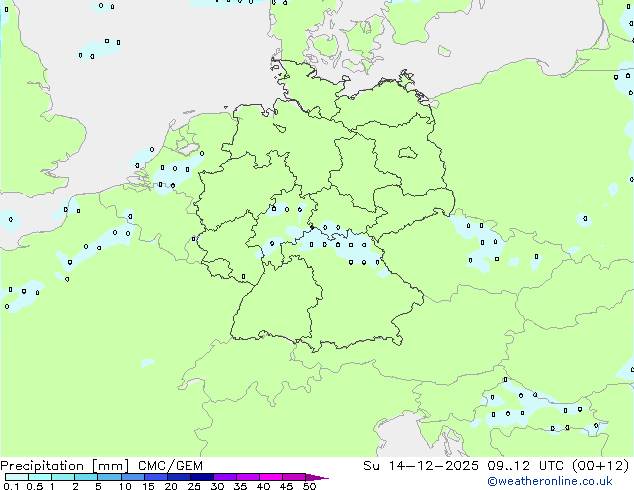Image resolution: width=634 pixels, height=490 pixels.
Task: Click the '[mm]' unit label
Action: (x=110, y=466)
